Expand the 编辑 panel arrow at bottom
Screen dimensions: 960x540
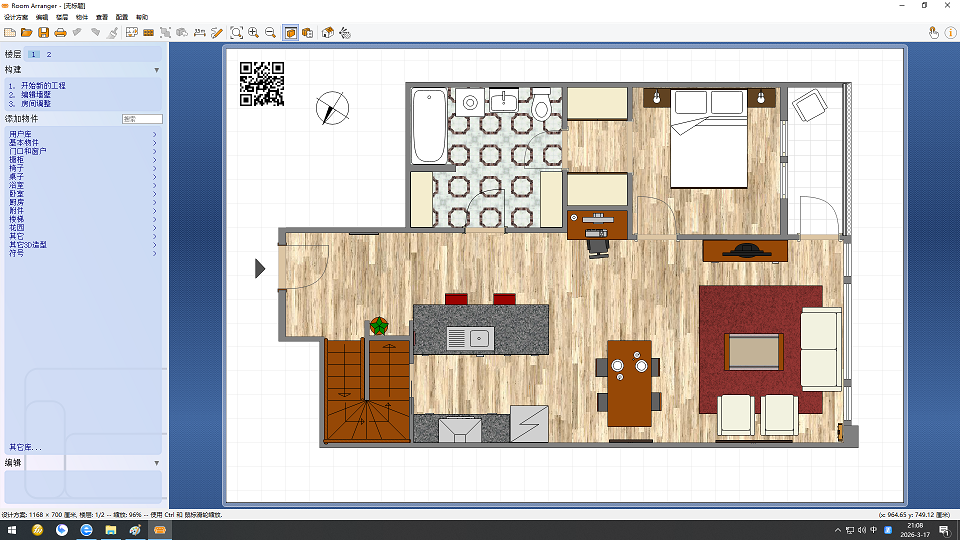(x=156, y=463)
